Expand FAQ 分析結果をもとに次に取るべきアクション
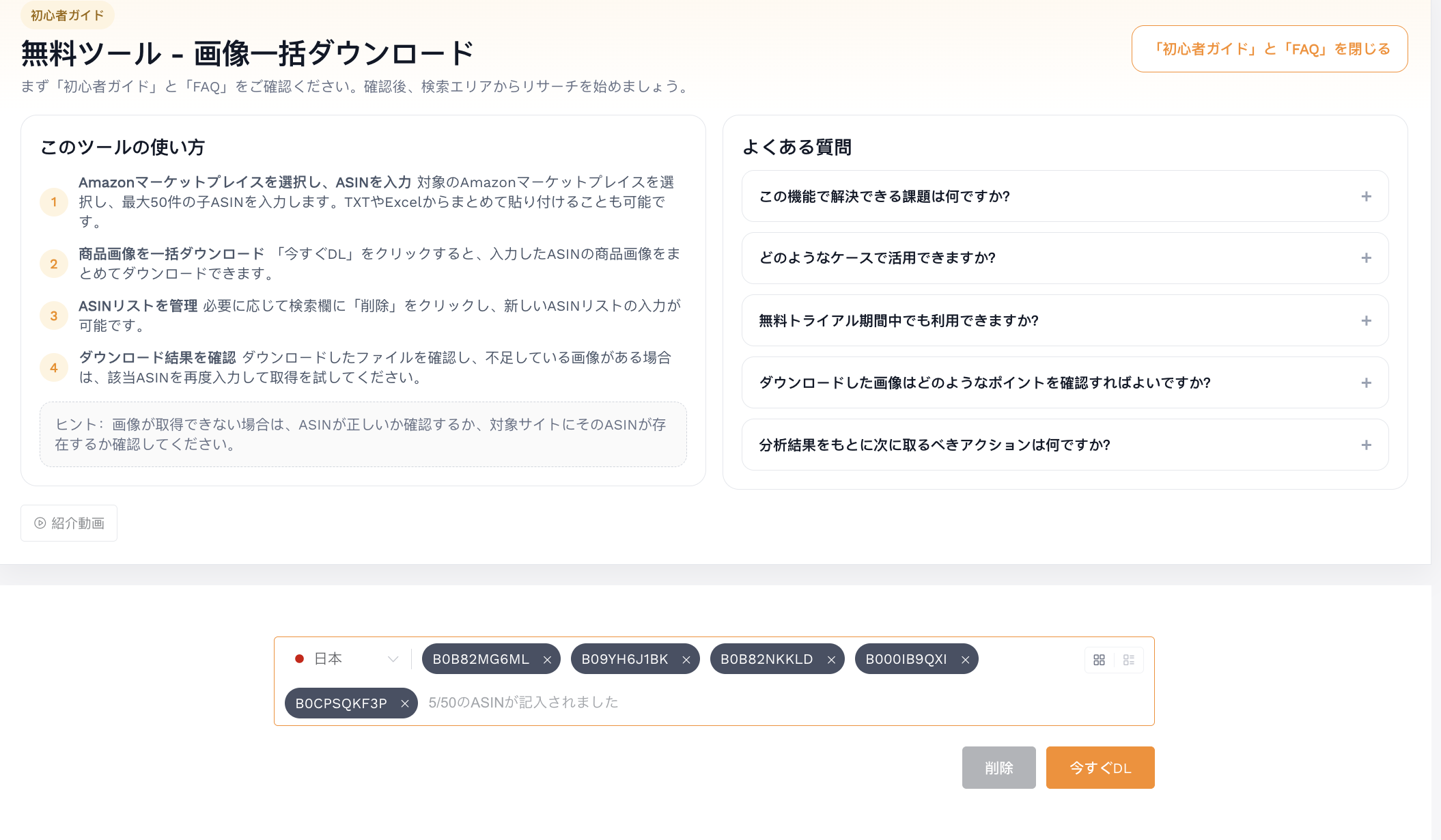The width and height of the screenshot is (1441, 840). pyautogui.click(x=1065, y=445)
